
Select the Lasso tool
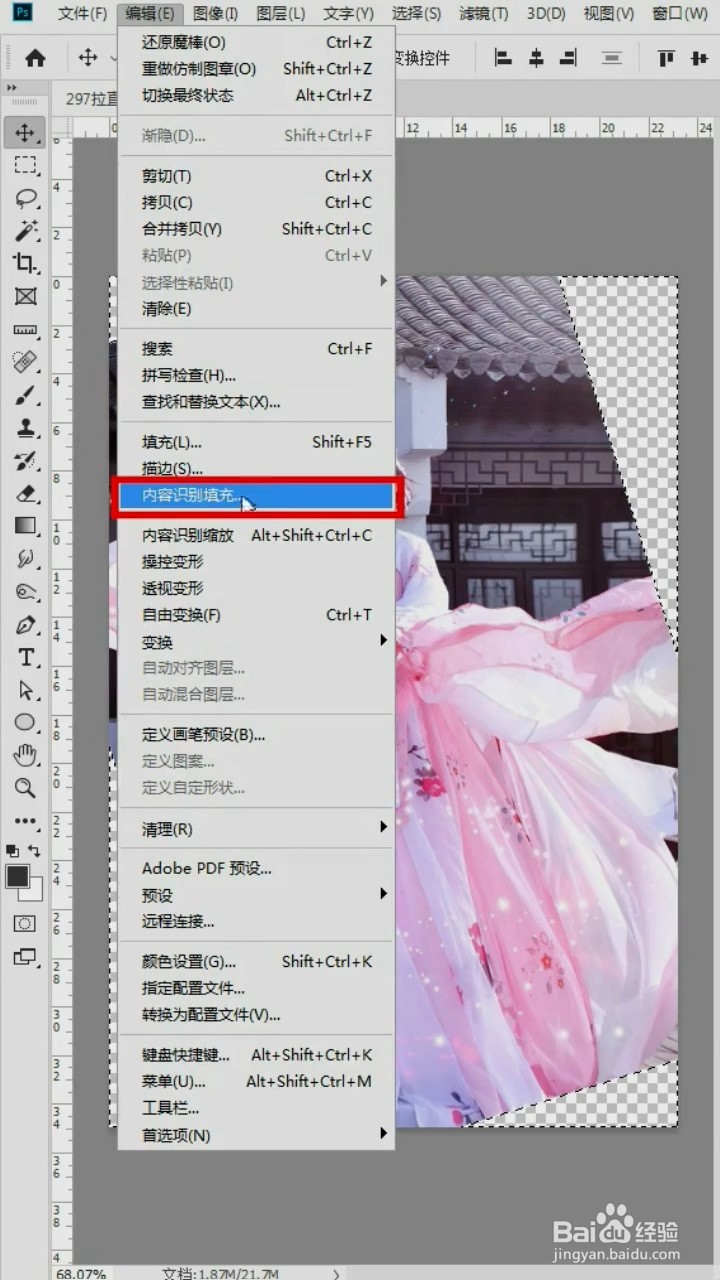[x=25, y=198]
